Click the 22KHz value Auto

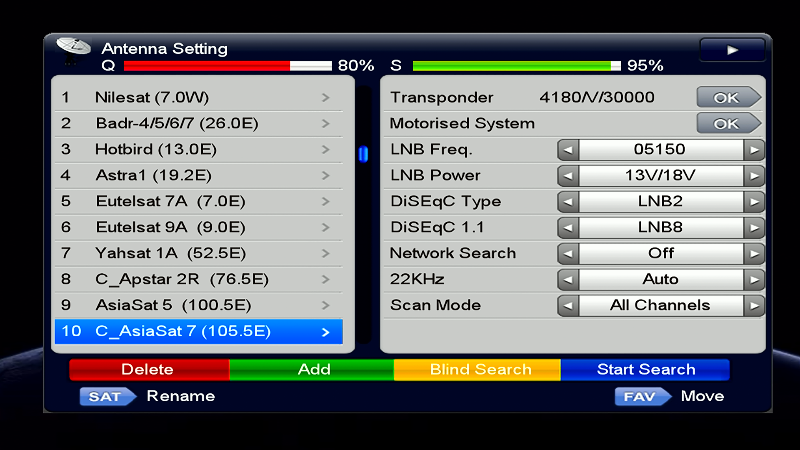tap(661, 280)
